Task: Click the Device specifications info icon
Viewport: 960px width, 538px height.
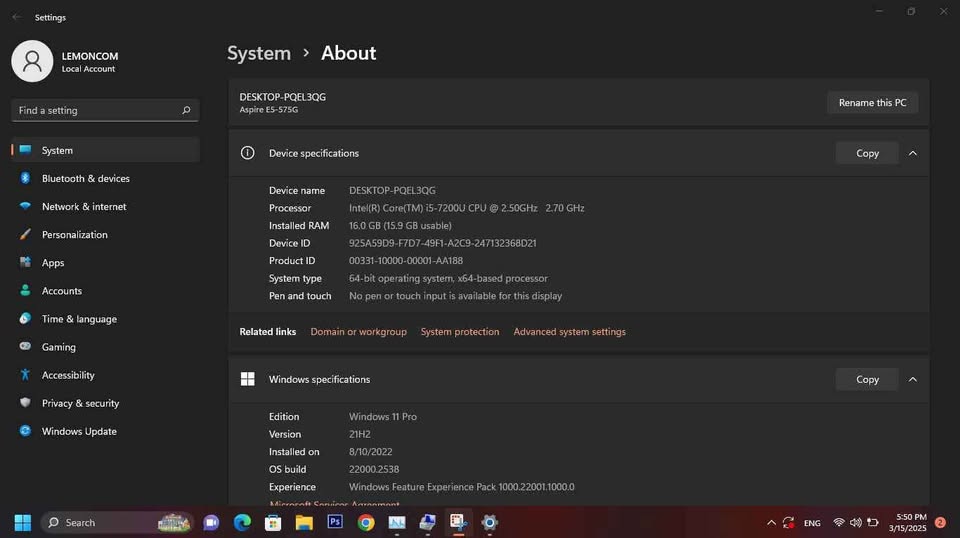Action: 247,153
